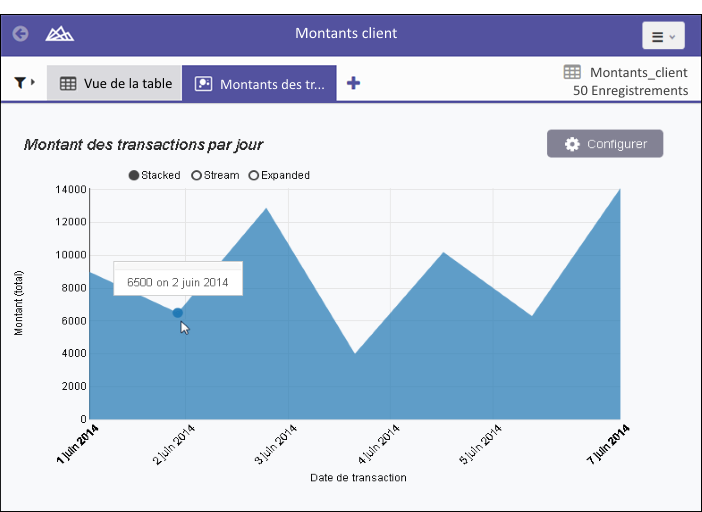The width and height of the screenshot is (702, 512).
Task: Click the chart icon in Montants tab
Action: pyautogui.click(x=203, y=84)
